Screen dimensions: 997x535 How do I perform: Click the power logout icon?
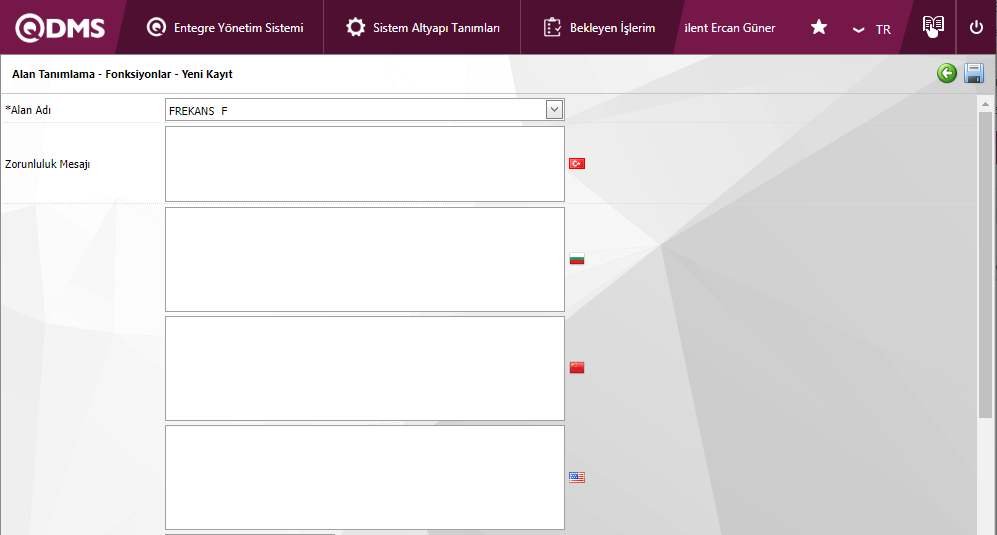tap(976, 27)
